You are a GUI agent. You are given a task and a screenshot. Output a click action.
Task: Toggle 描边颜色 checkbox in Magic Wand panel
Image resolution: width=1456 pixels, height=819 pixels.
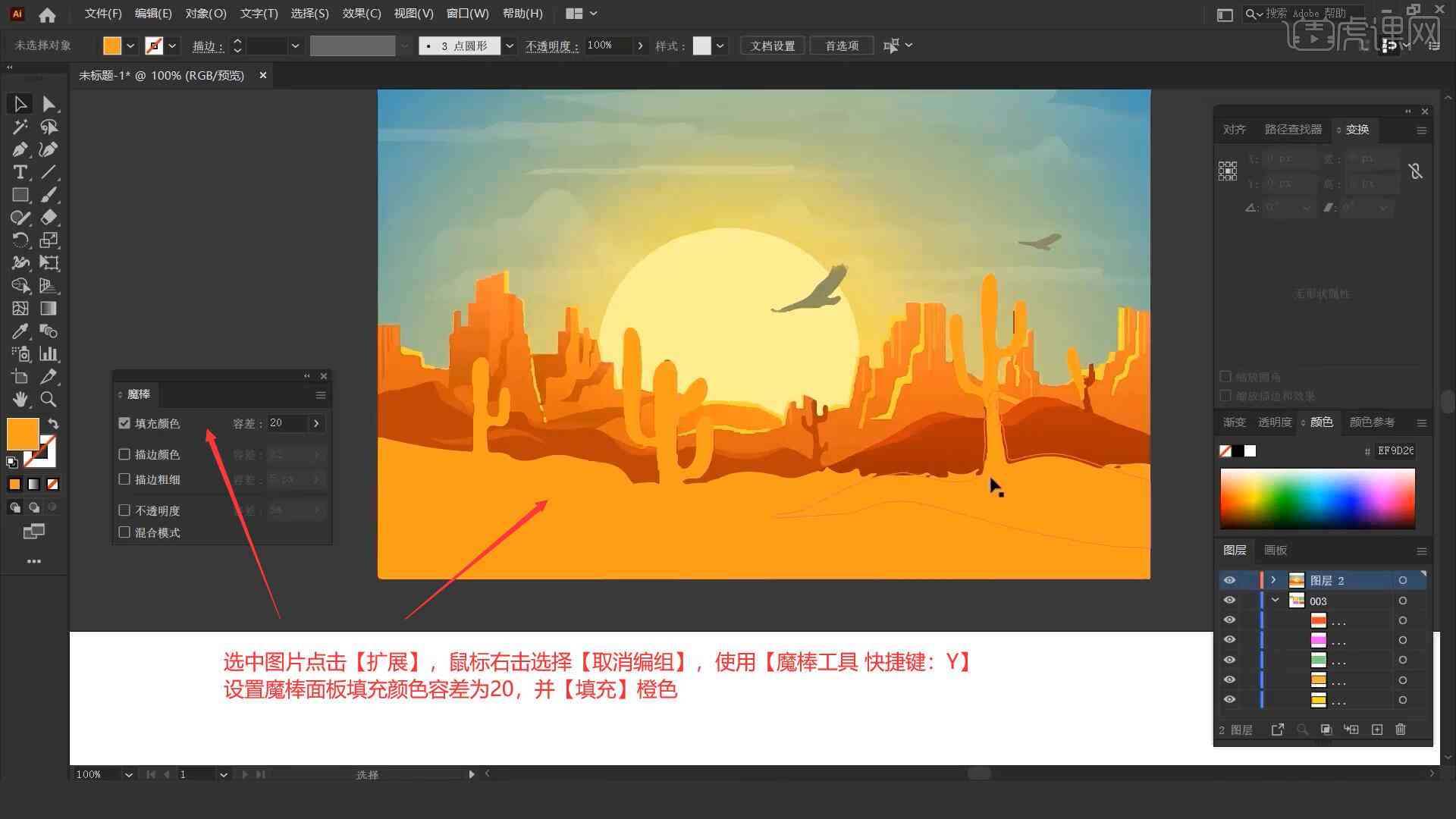tap(125, 454)
